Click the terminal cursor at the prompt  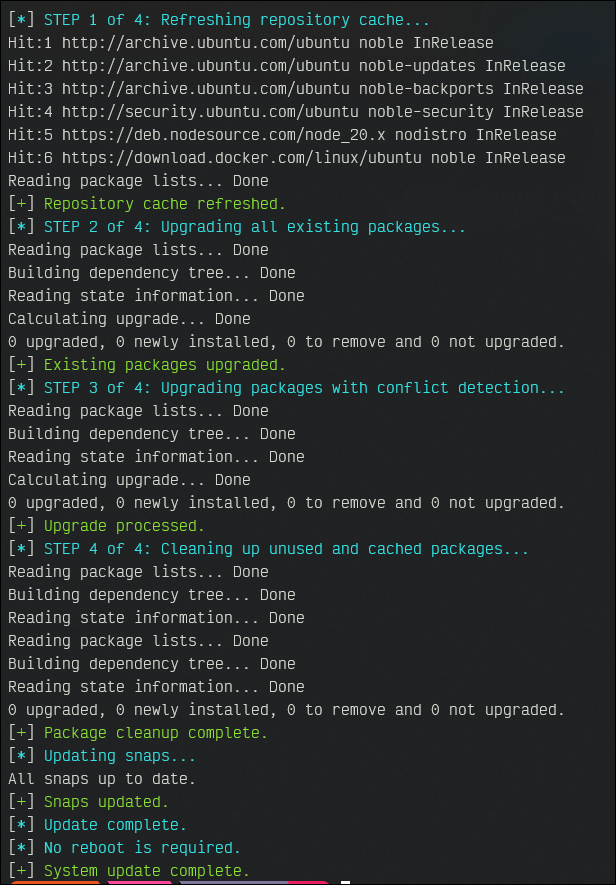click(x=345, y=880)
